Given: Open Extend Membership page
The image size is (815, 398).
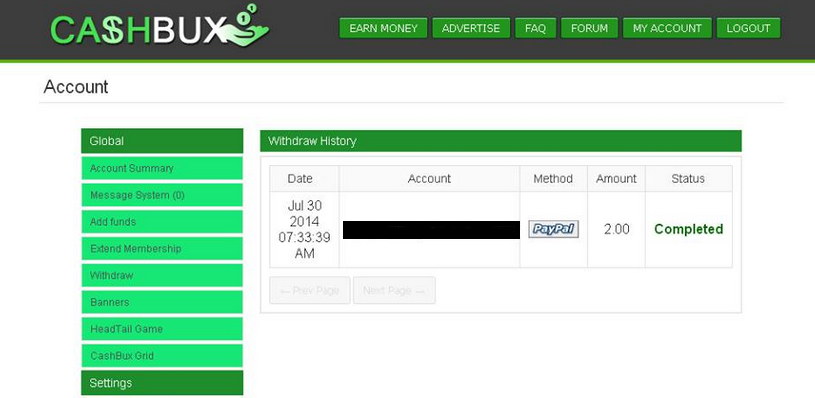Looking at the screenshot, I should pyautogui.click(x=162, y=249).
